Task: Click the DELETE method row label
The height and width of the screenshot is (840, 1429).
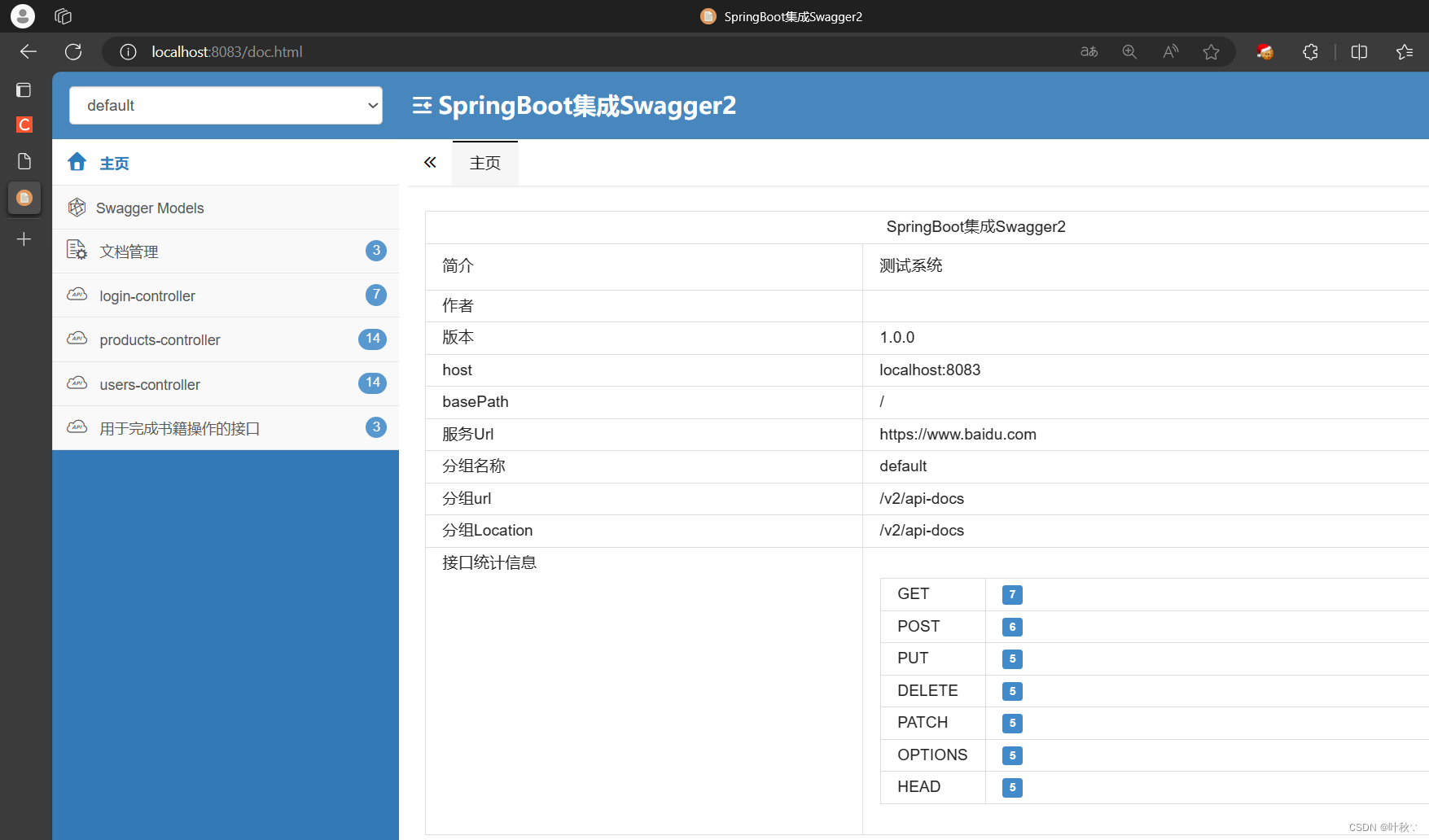Action: (927, 690)
